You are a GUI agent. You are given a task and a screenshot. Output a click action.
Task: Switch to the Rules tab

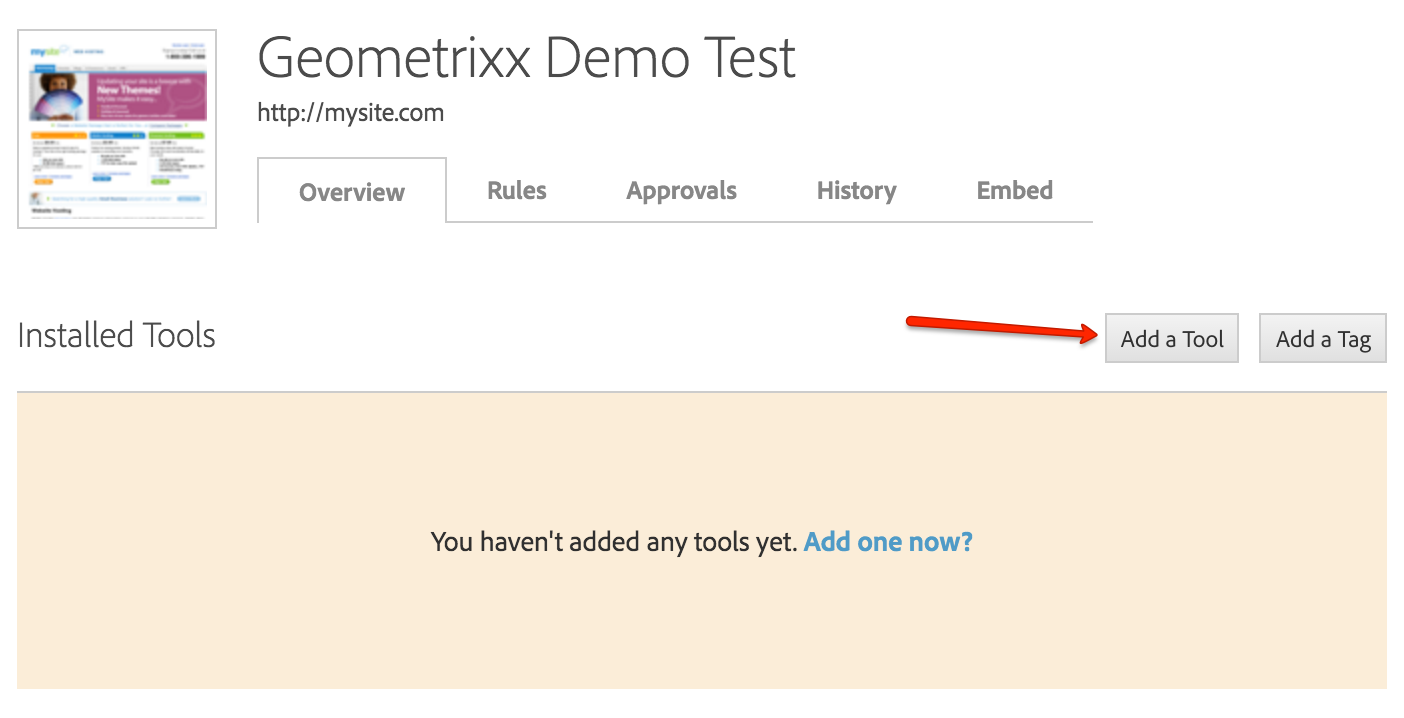[x=516, y=190]
